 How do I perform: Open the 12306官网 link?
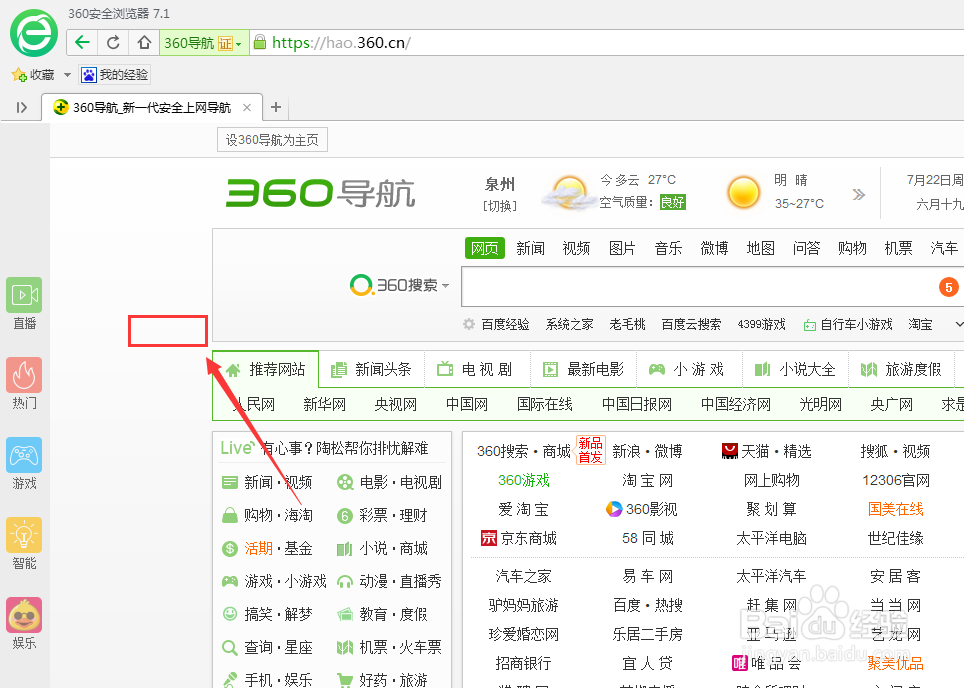coord(896,480)
